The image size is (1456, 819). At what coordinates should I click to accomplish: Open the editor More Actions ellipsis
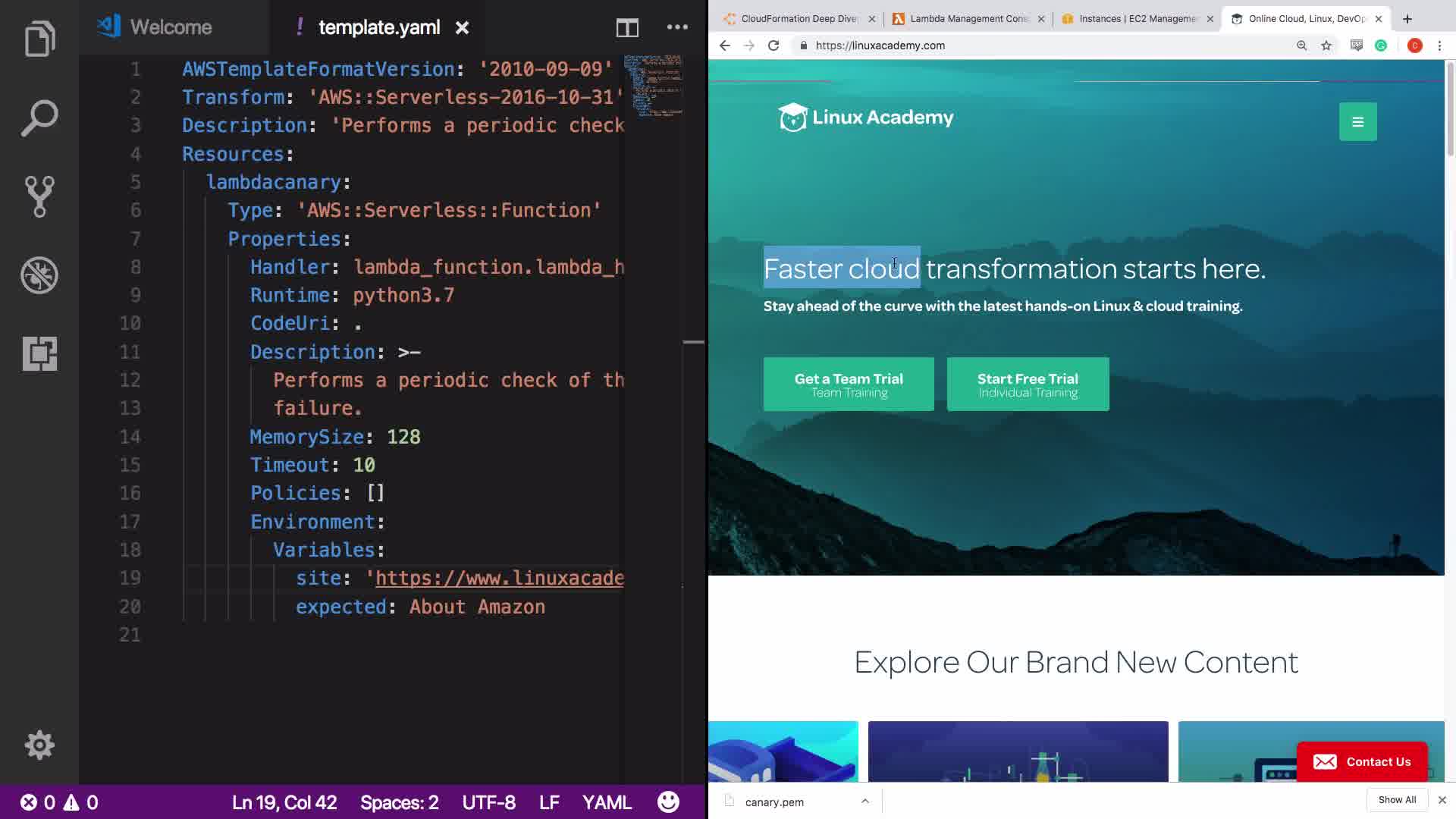[677, 27]
